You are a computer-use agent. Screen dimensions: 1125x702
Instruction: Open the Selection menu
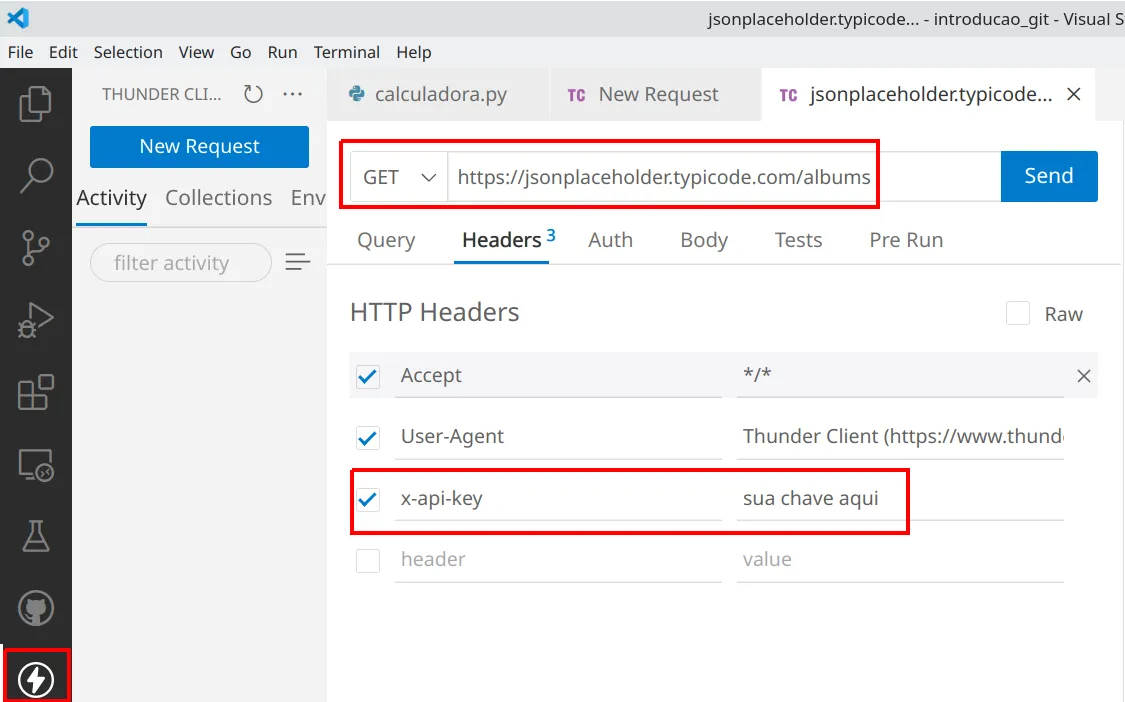pyautogui.click(x=128, y=52)
